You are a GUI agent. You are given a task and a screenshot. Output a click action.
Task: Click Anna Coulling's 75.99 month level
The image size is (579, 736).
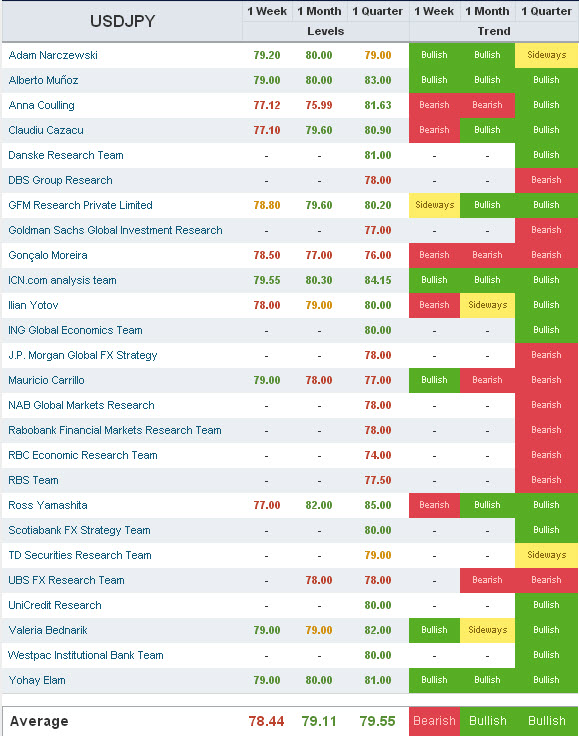point(319,105)
